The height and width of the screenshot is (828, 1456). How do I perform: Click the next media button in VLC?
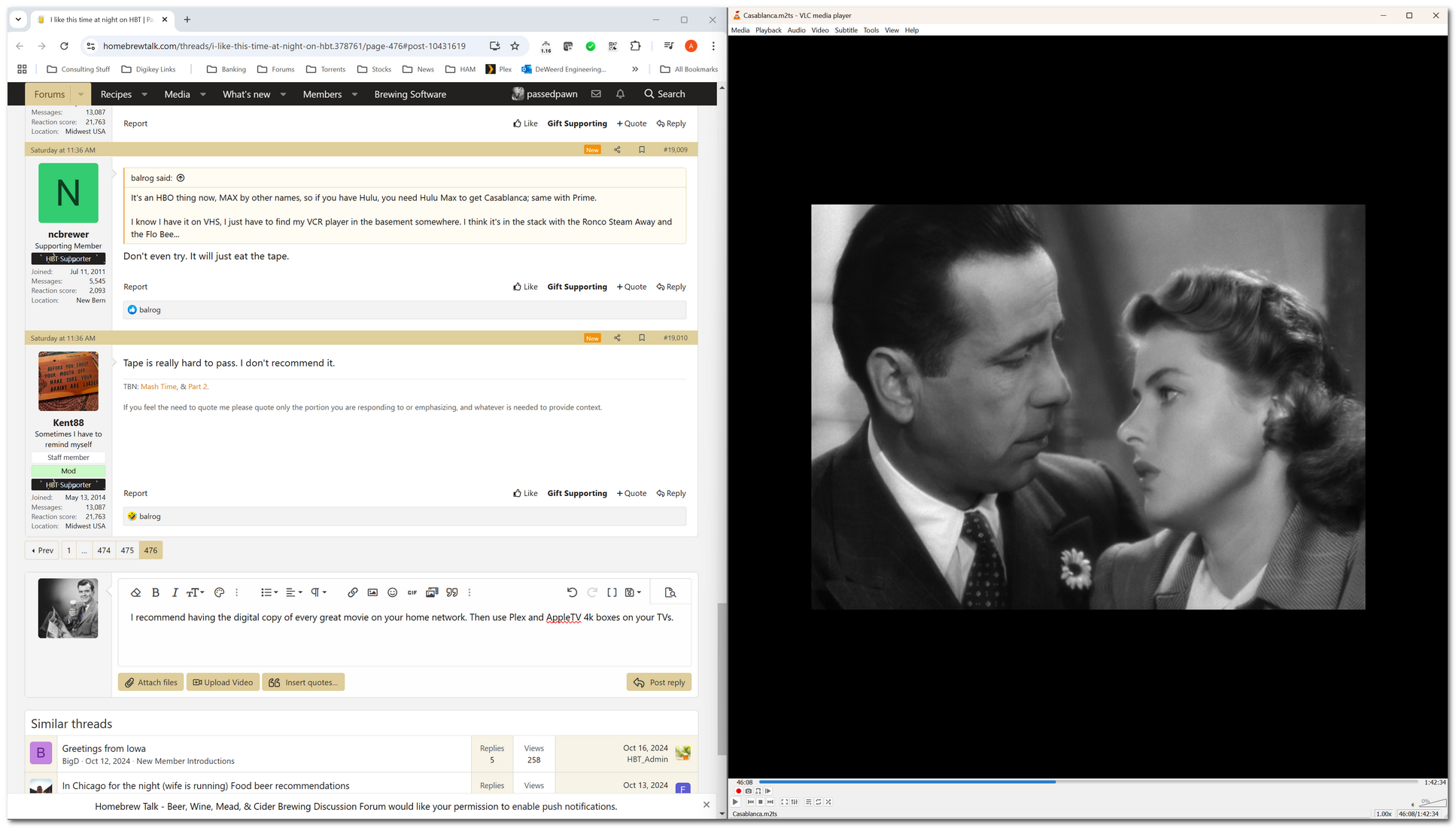771,802
